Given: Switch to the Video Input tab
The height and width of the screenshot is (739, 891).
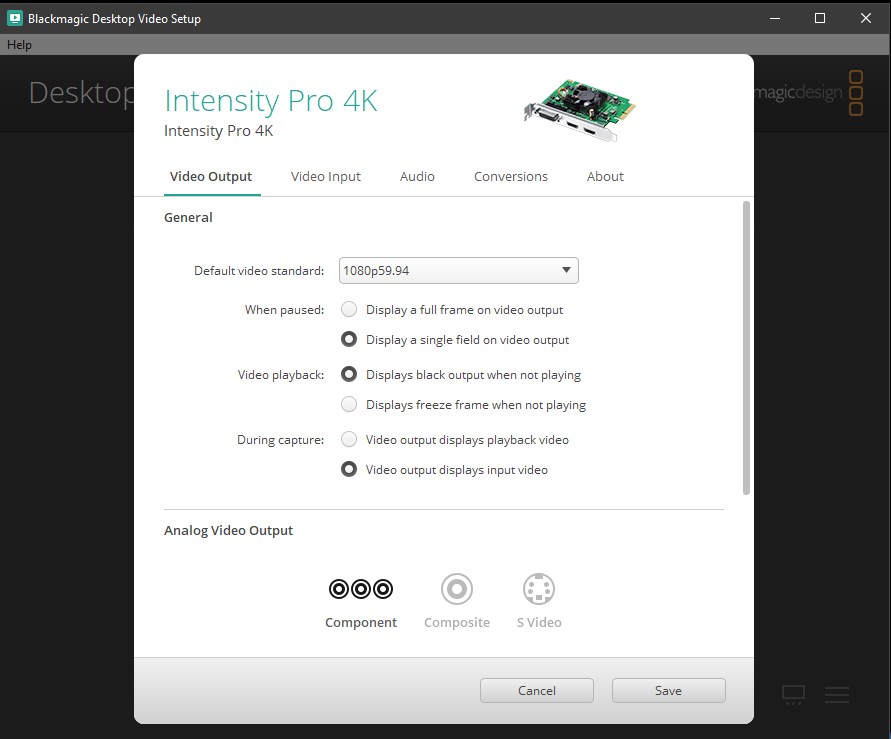Looking at the screenshot, I should coord(326,177).
